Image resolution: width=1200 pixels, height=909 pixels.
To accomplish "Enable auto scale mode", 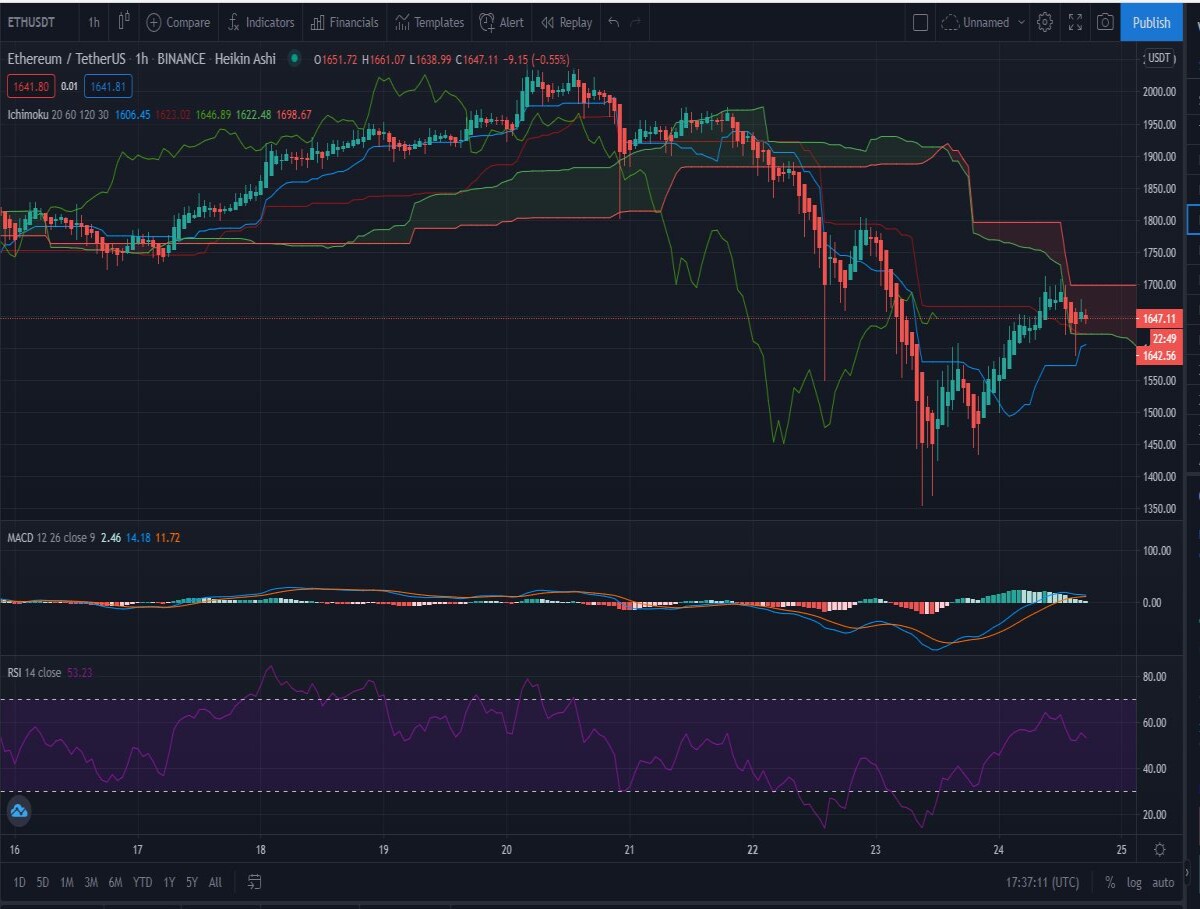I will coord(1163,882).
